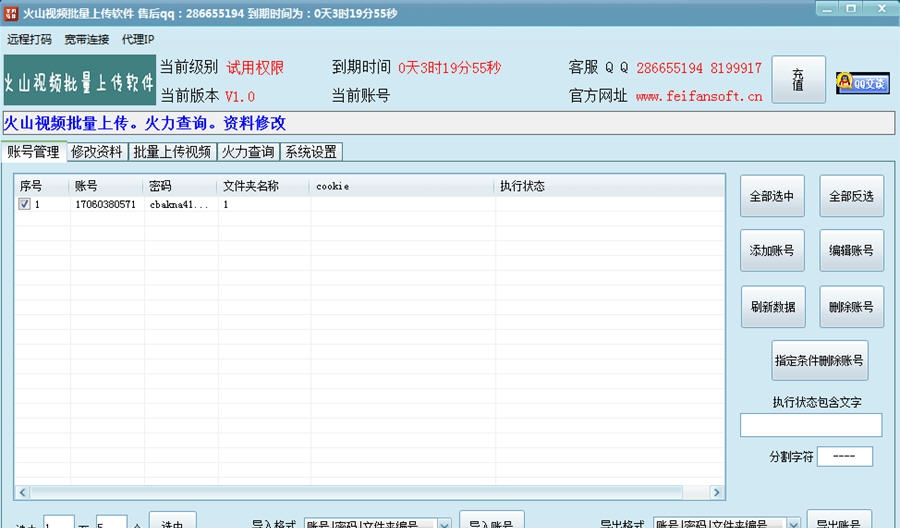Click the 添加账号 button
This screenshot has width=900, height=528.
coord(772,251)
